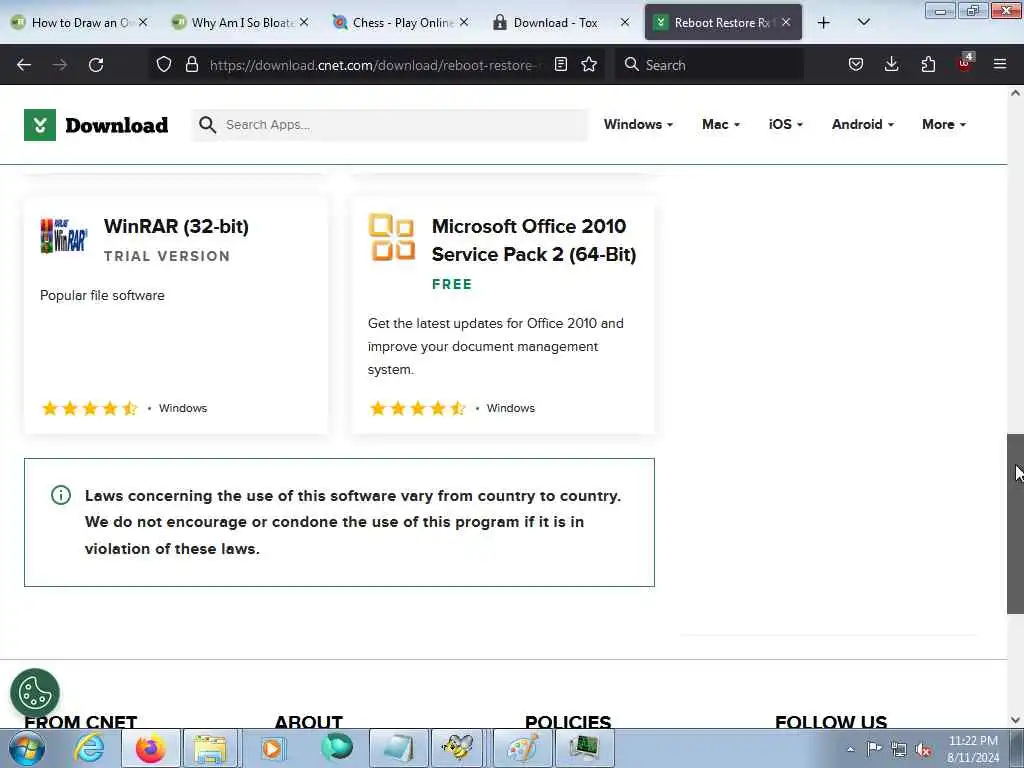This screenshot has width=1024, height=768.
Task: Expand the More dropdown menu
Action: pyautogui.click(x=944, y=124)
